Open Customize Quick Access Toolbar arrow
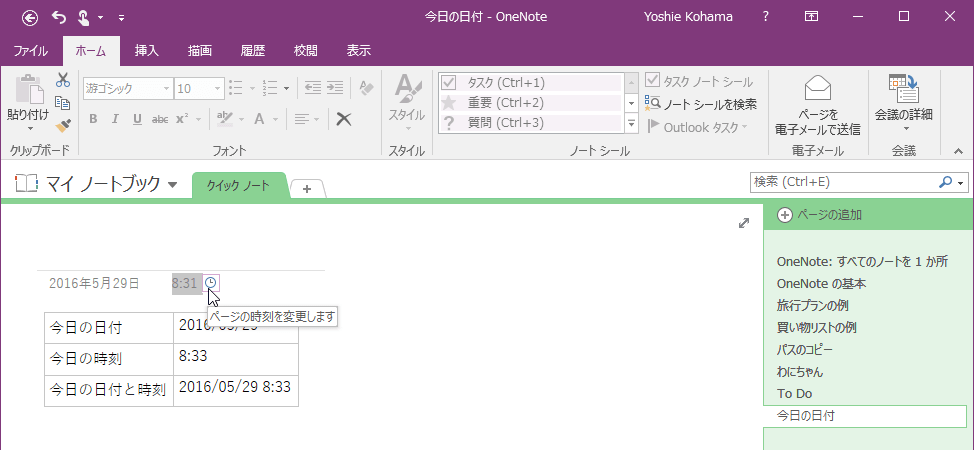The width and height of the screenshot is (974, 450). click(121, 18)
